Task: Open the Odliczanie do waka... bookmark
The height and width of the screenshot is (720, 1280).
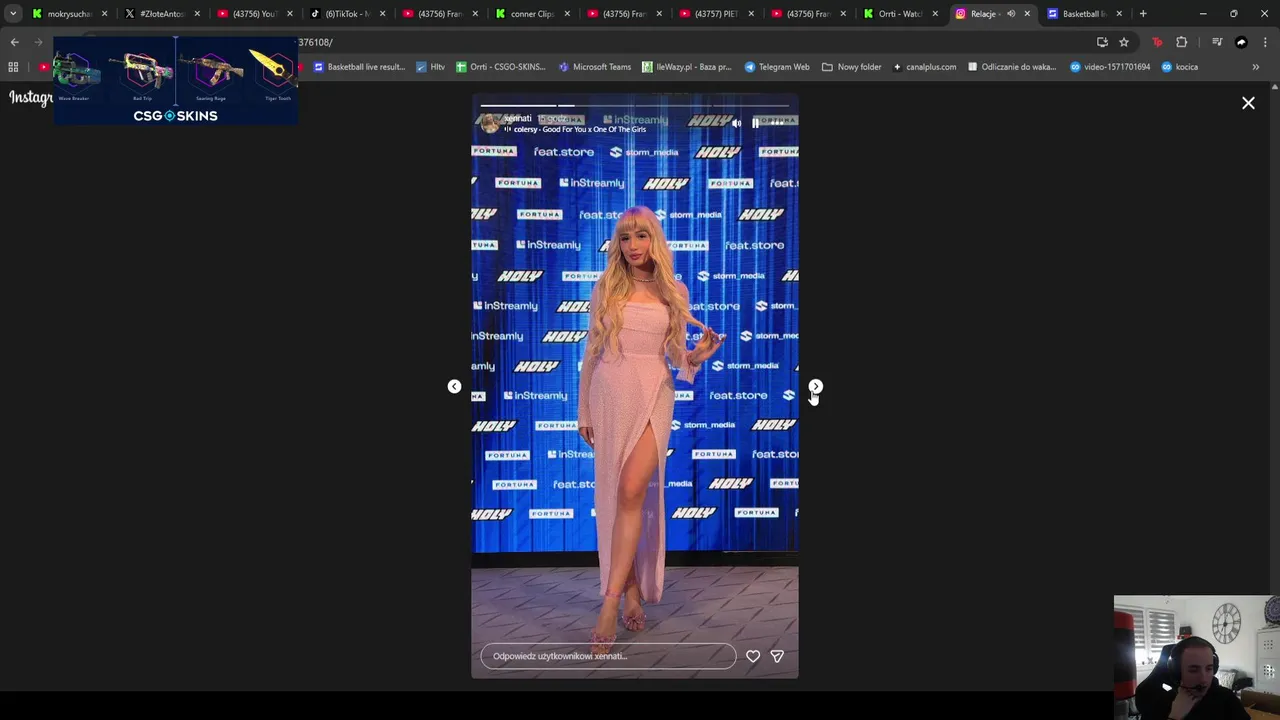Action: [x=1011, y=67]
